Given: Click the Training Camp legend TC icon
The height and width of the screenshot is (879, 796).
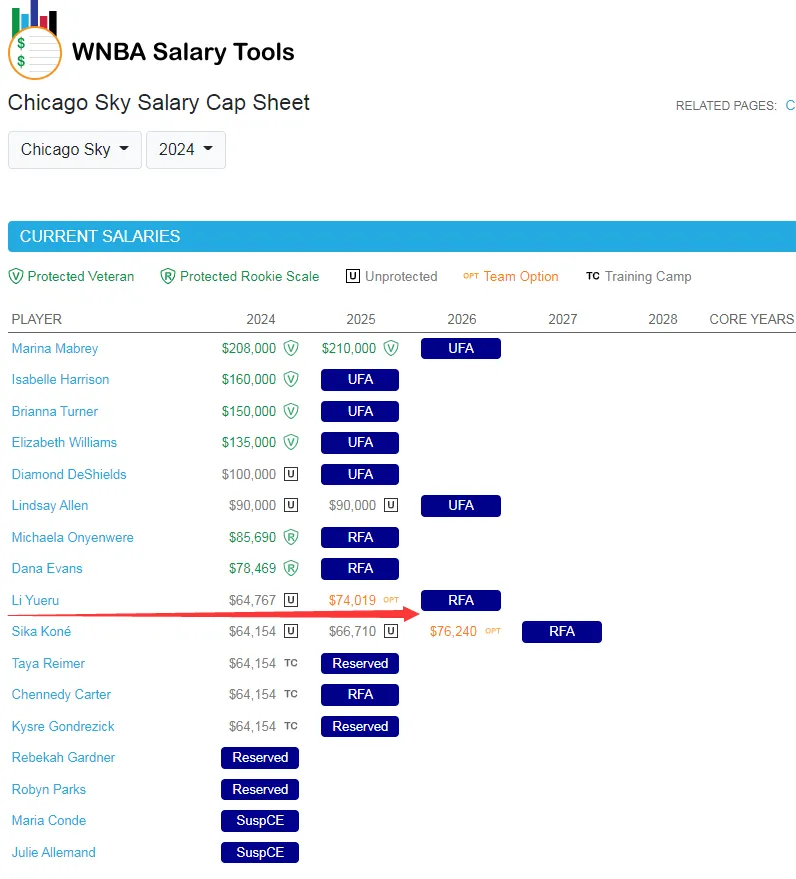Looking at the screenshot, I should [x=593, y=276].
